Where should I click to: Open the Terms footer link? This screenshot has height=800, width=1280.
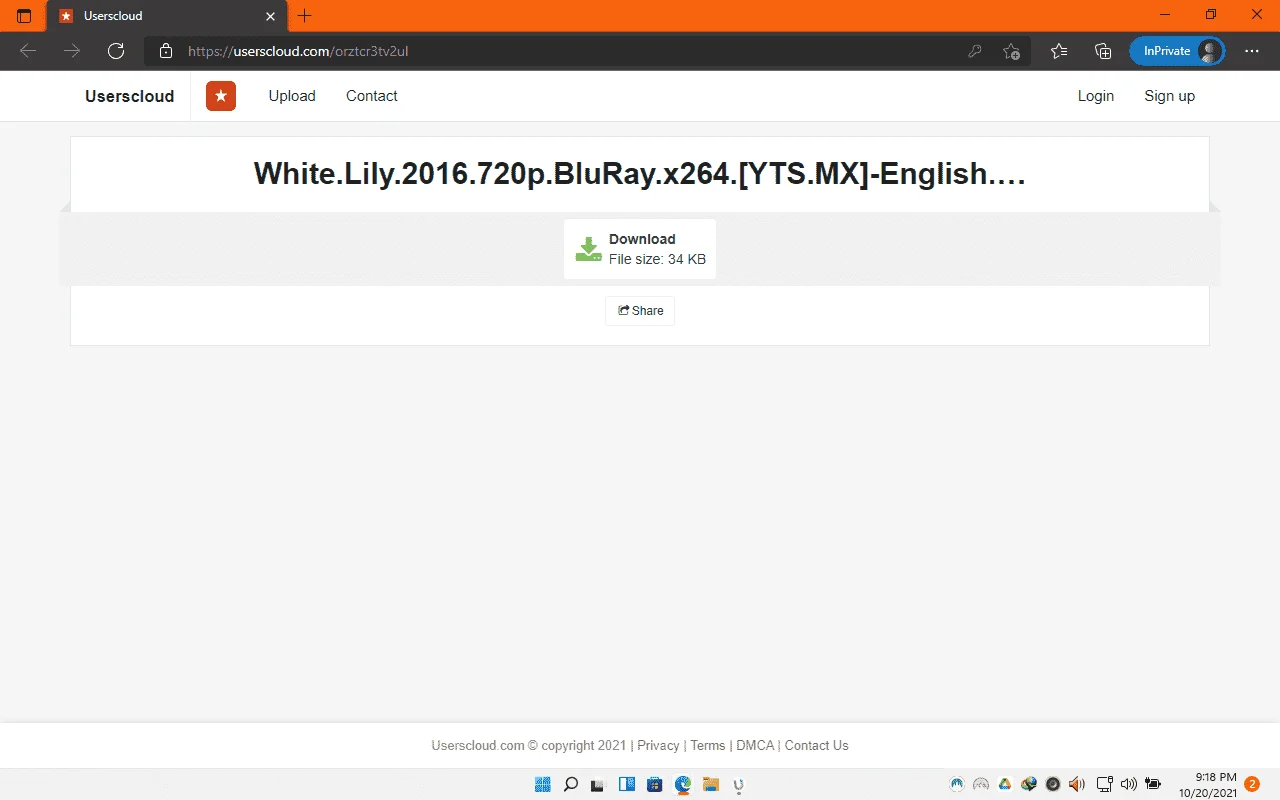click(708, 745)
